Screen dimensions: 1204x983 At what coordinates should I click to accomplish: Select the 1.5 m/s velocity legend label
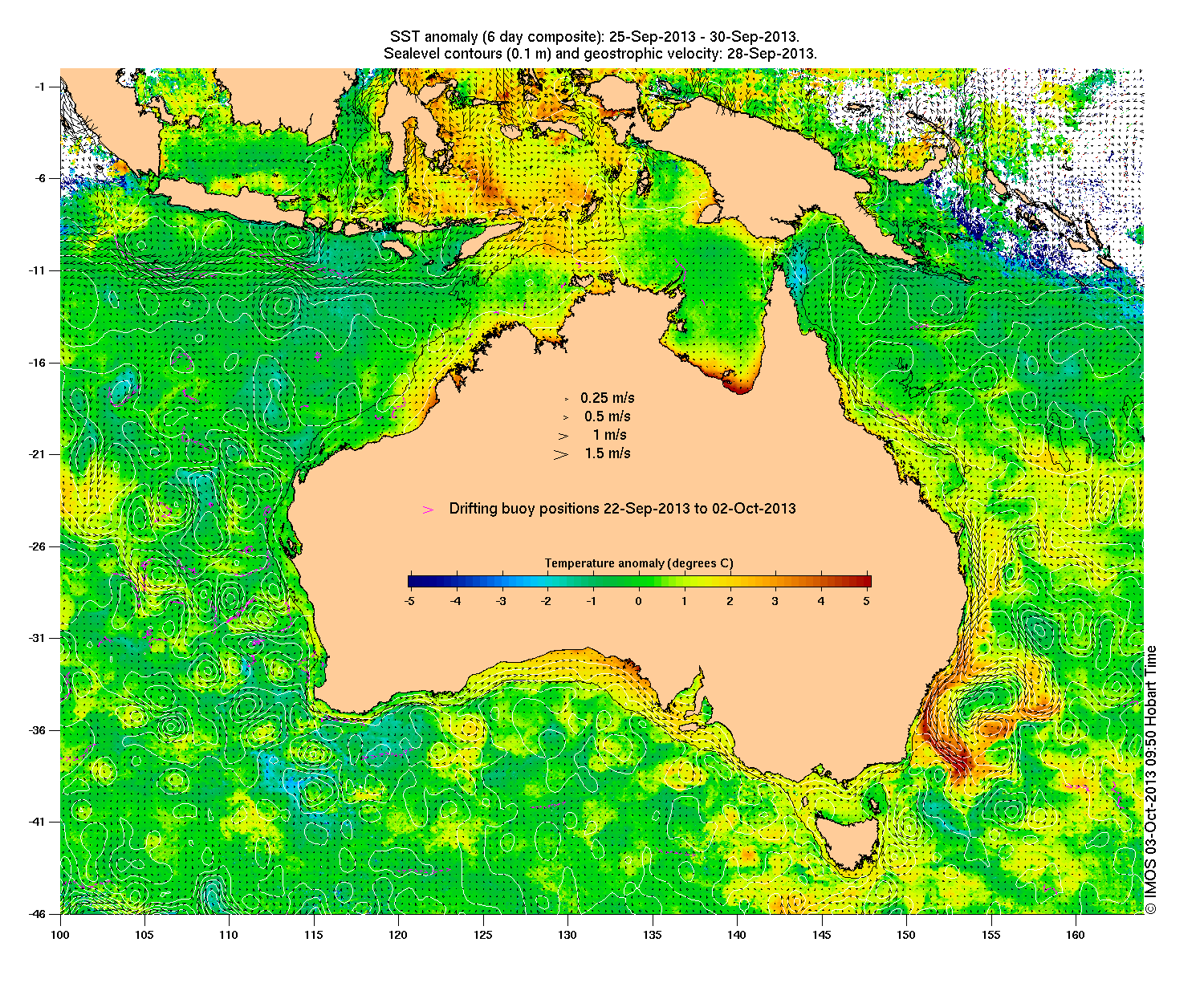coord(608,453)
